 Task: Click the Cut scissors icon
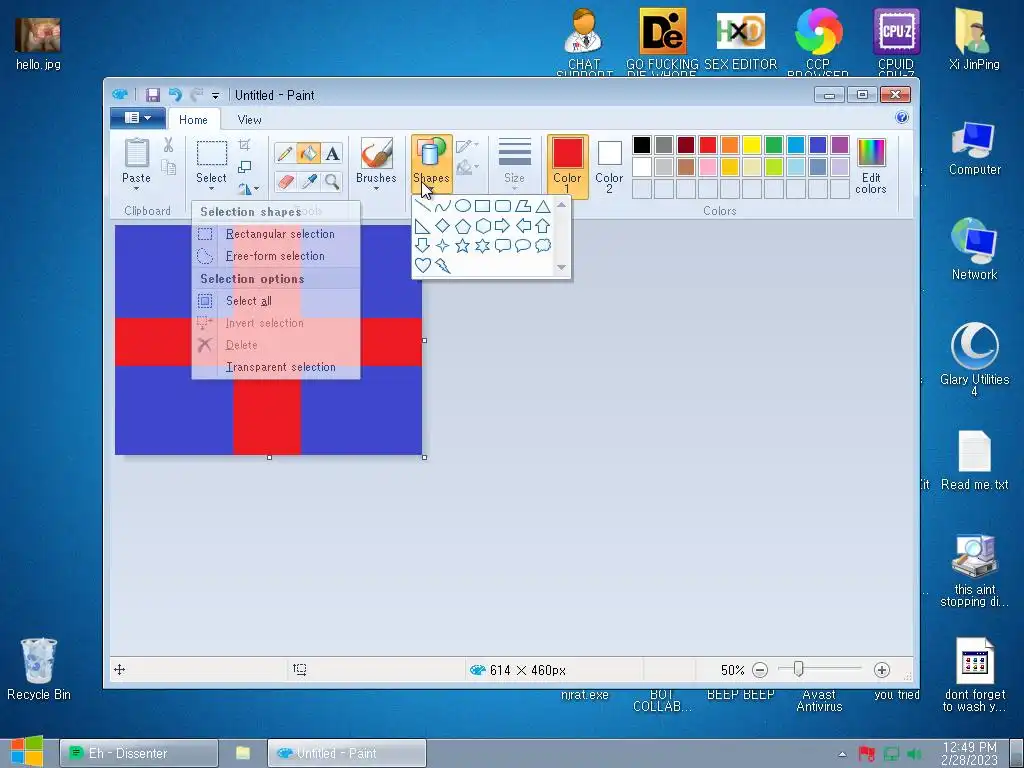168,145
